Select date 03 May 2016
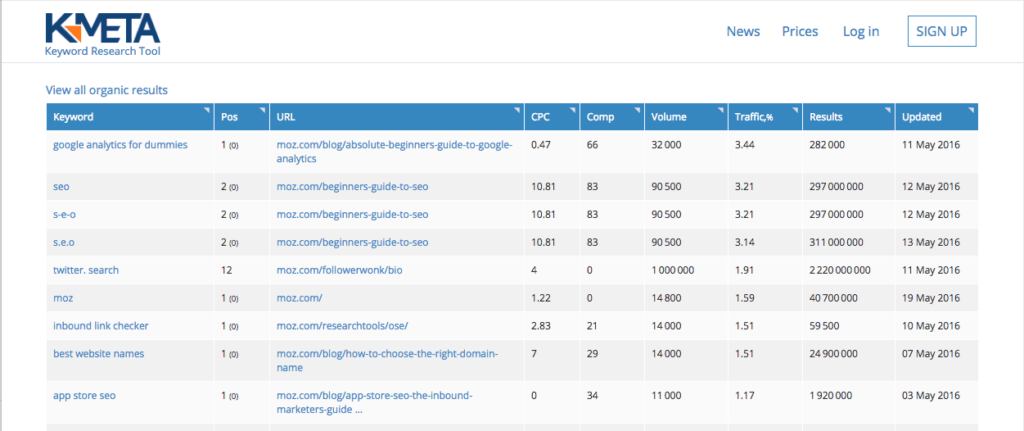 point(931,396)
